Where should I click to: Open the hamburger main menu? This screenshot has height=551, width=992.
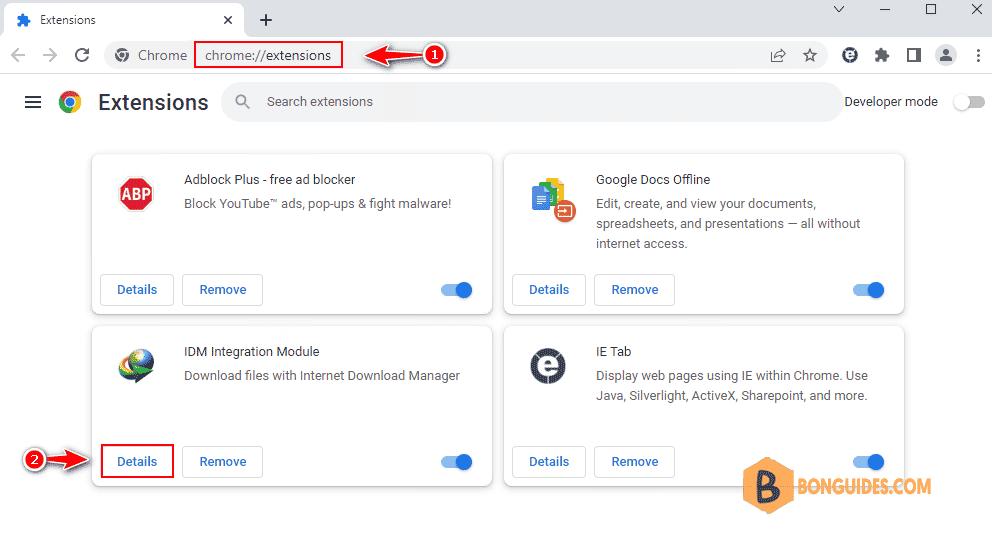point(33,102)
